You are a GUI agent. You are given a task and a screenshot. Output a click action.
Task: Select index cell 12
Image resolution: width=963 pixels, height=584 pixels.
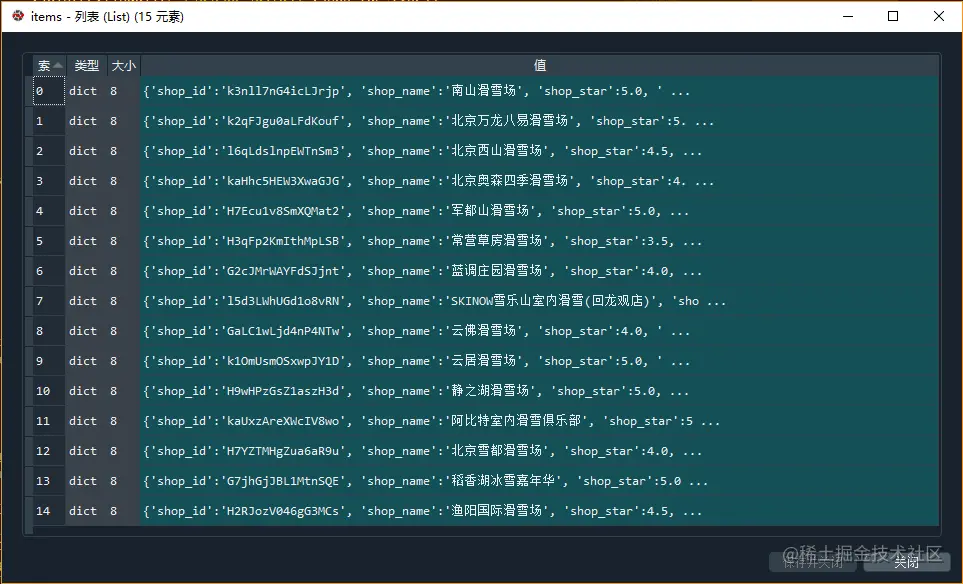[49, 451]
